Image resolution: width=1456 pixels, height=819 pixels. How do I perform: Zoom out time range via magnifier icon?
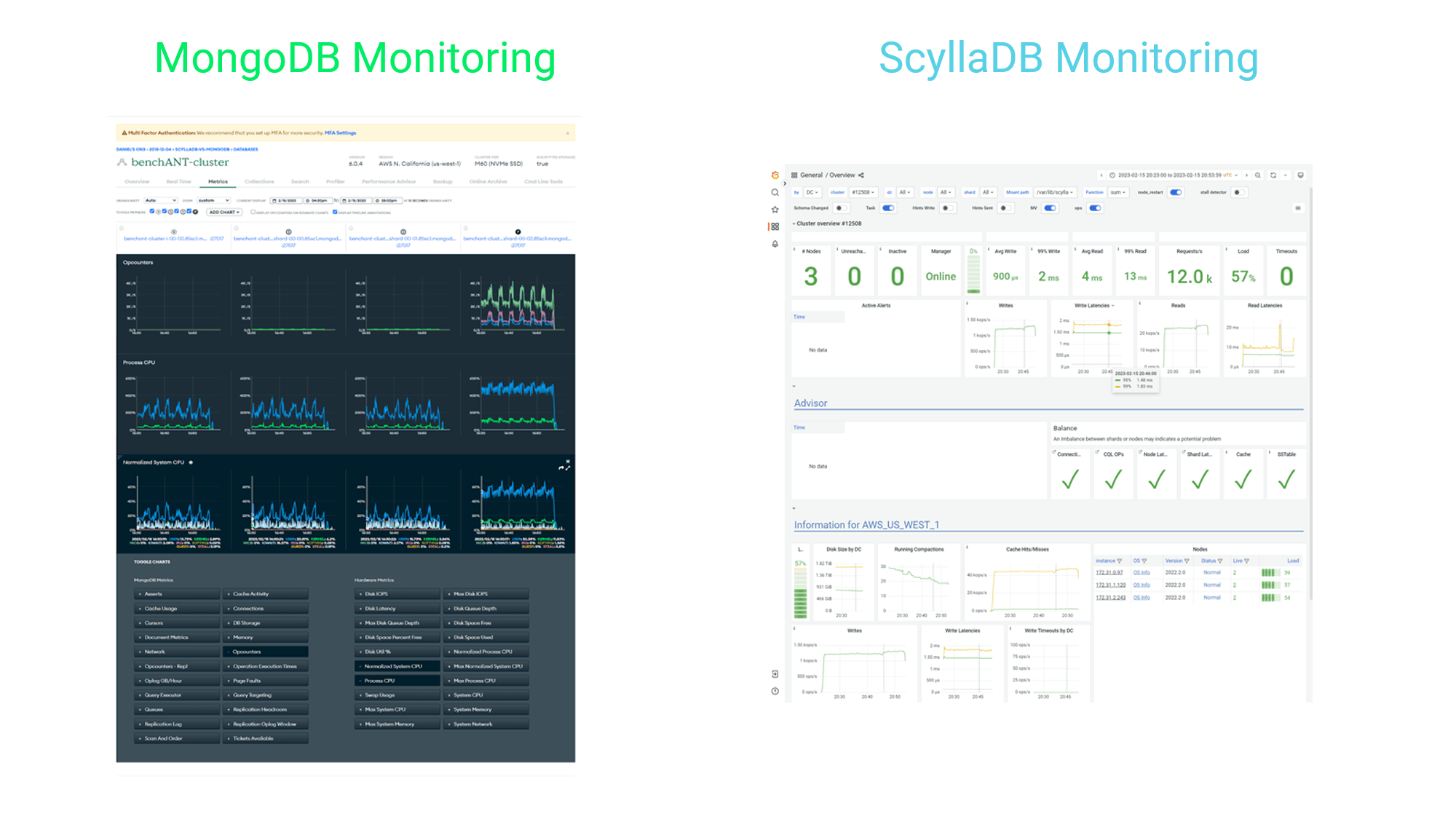pyautogui.click(x=1257, y=175)
